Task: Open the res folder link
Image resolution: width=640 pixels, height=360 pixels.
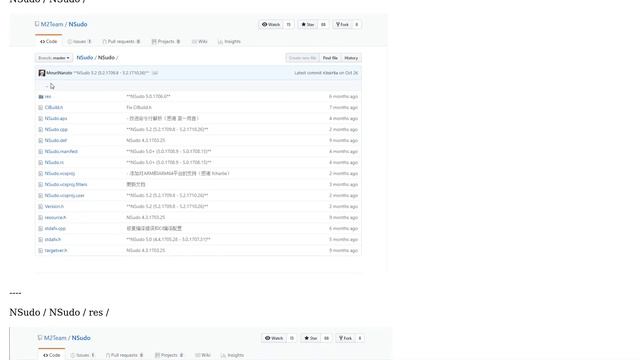Action: point(48,97)
